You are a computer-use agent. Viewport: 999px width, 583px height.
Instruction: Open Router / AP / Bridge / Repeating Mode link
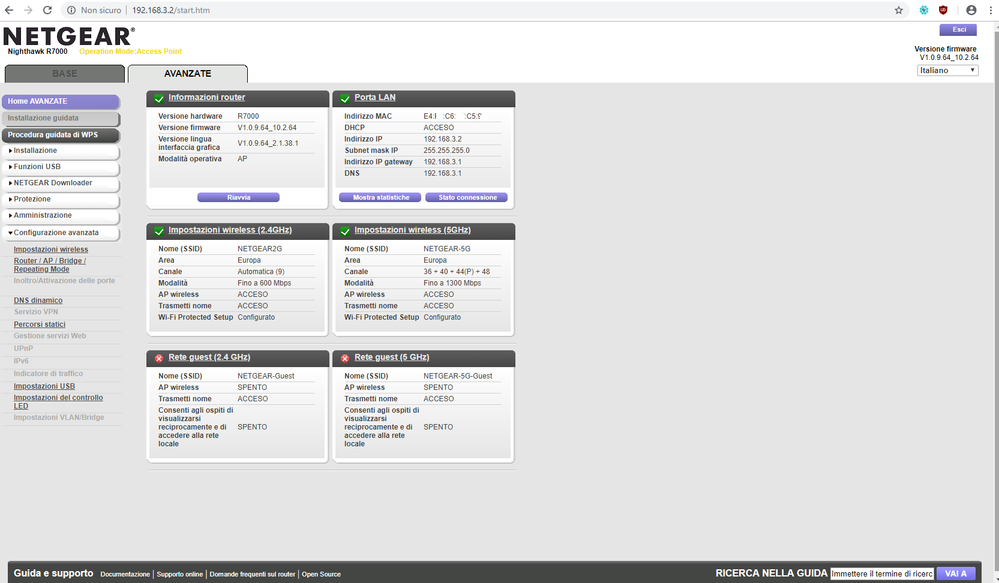click(x=50, y=265)
